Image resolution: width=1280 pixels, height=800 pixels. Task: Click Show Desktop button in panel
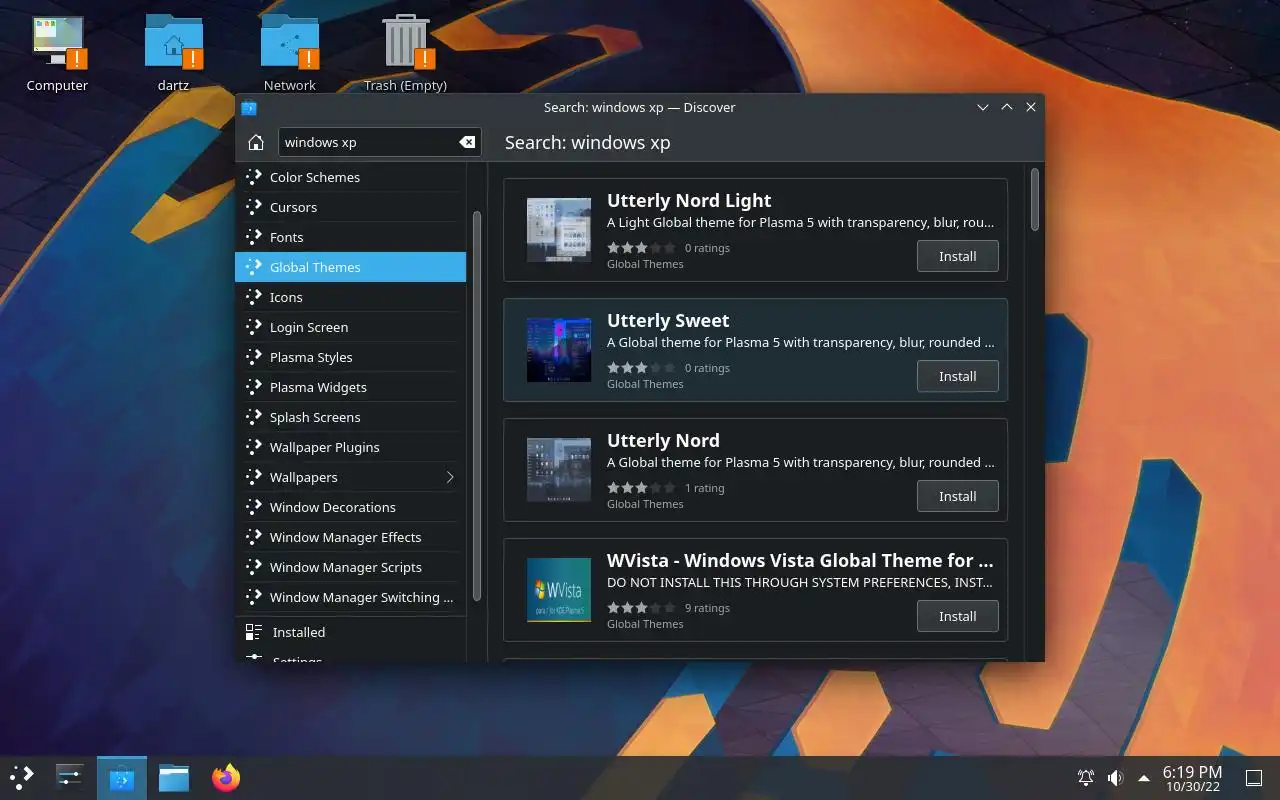pos(1253,777)
